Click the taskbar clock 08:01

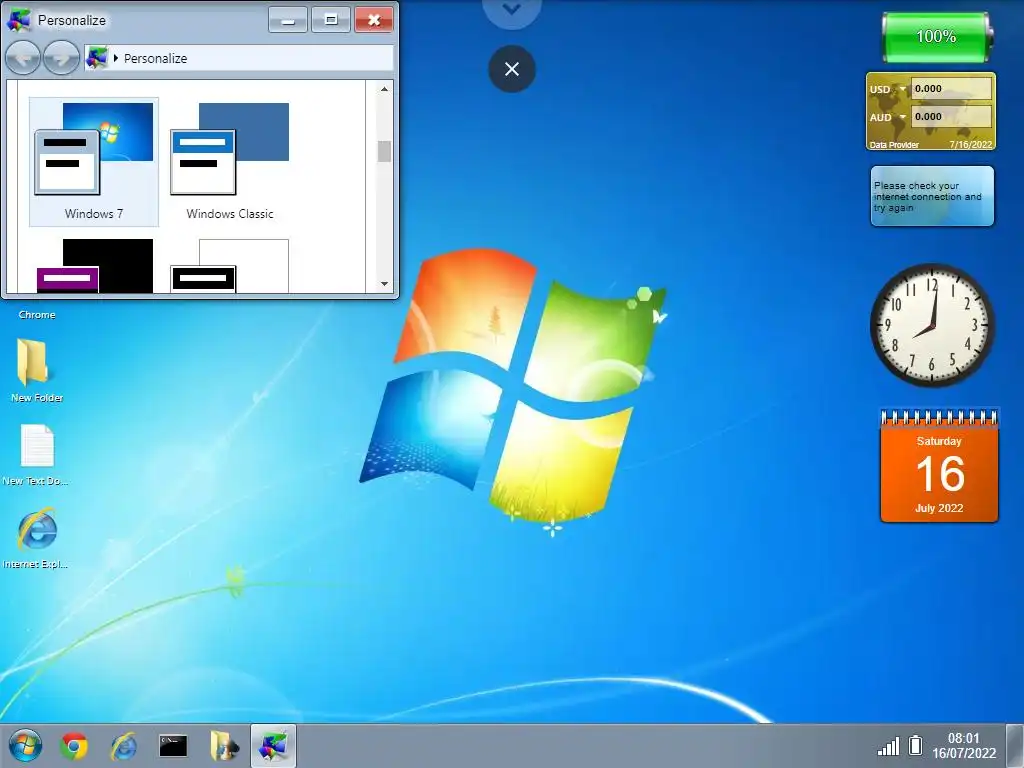coord(963,738)
